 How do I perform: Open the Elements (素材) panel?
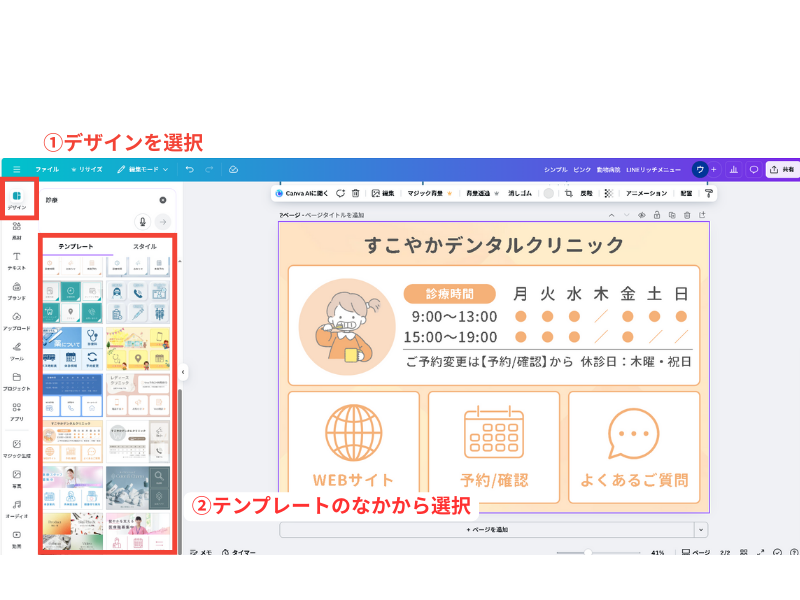point(17,230)
